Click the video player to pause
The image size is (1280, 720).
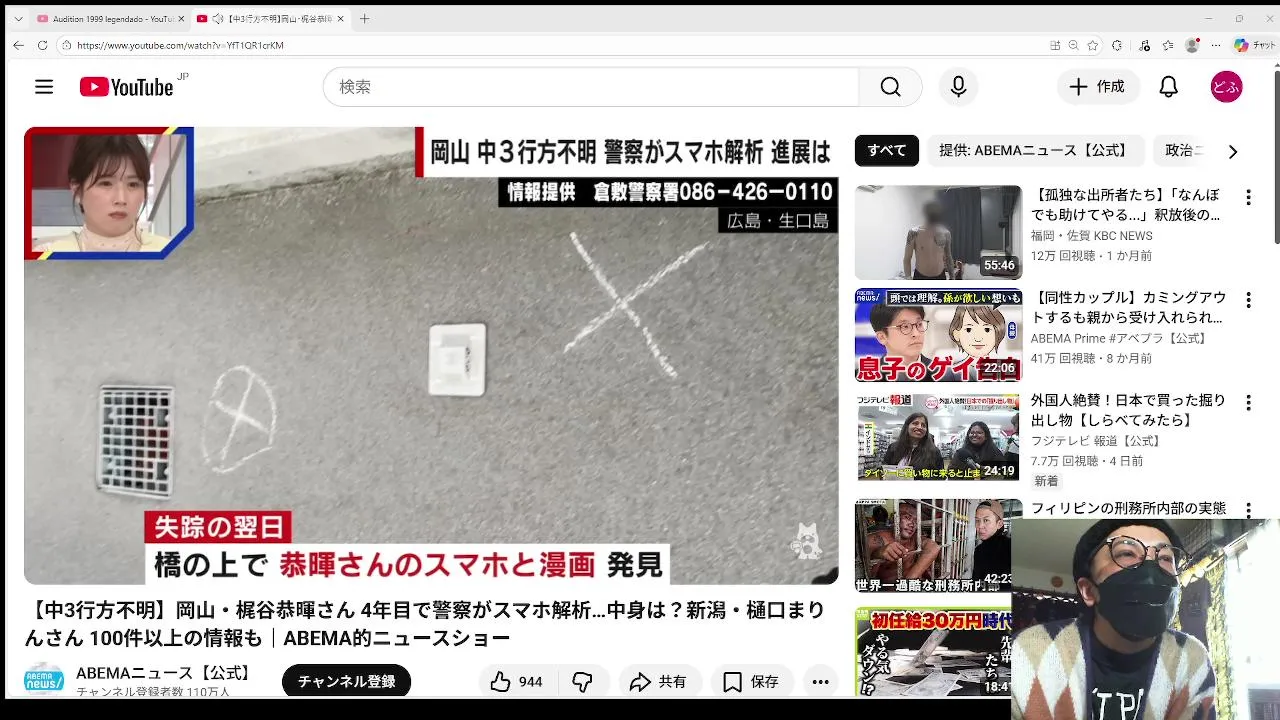(x=431, y=355)
